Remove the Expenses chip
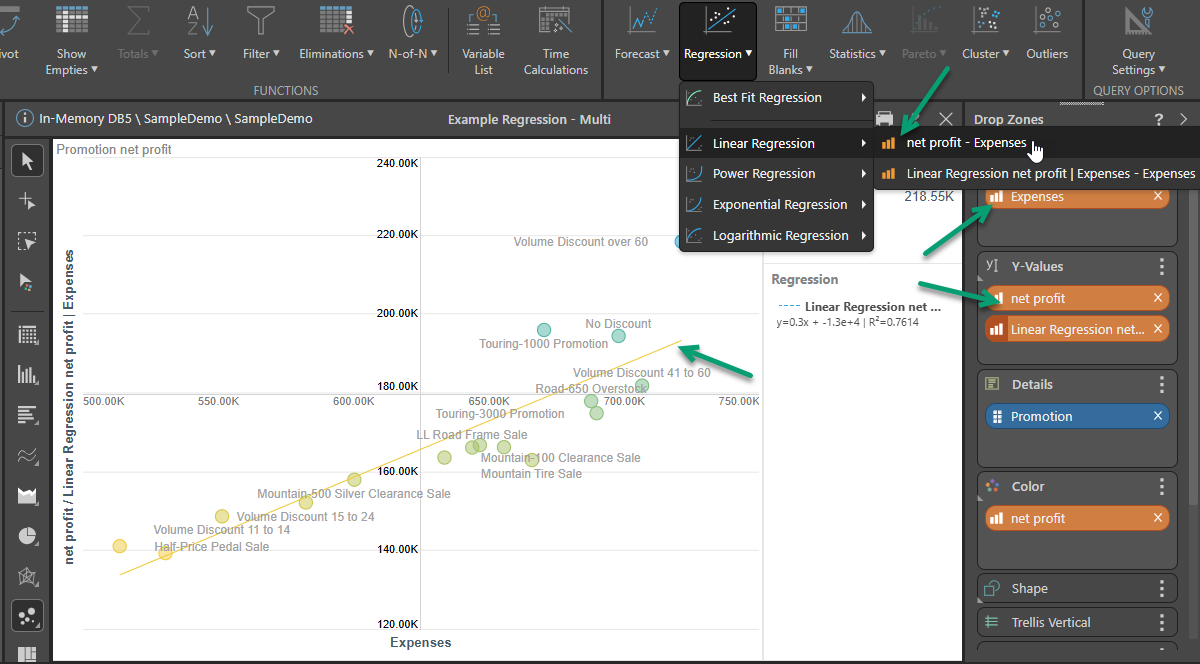Image resolution: width=1200 pixels, height=664 pixels. pyautogui.click(x=1158, y=197)
